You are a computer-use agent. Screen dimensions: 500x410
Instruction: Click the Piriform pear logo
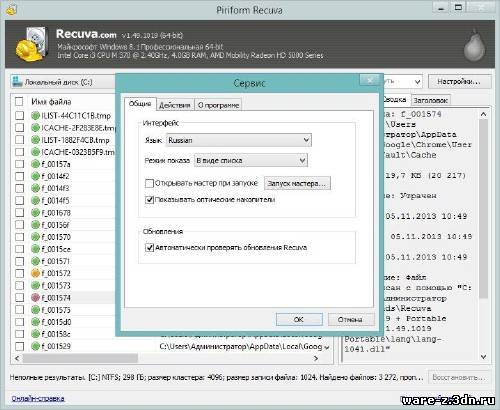475,45
